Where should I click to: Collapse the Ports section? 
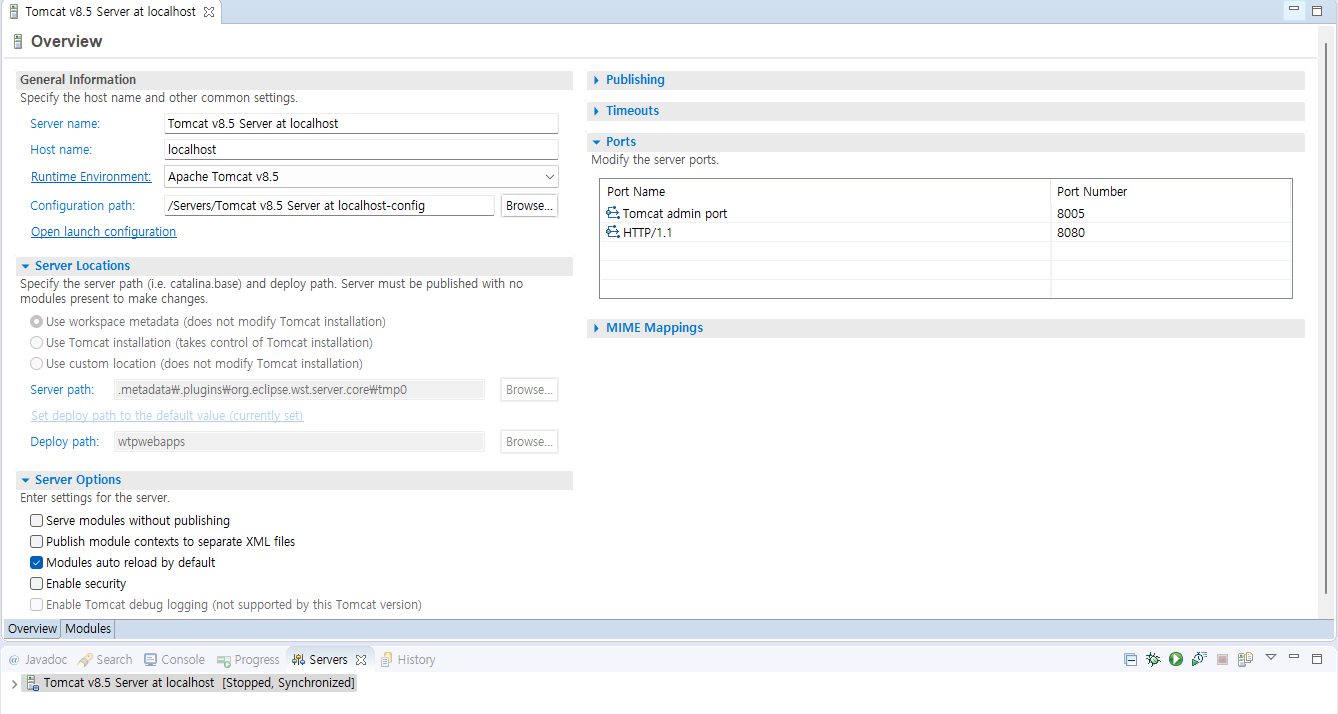pos(597,142)
